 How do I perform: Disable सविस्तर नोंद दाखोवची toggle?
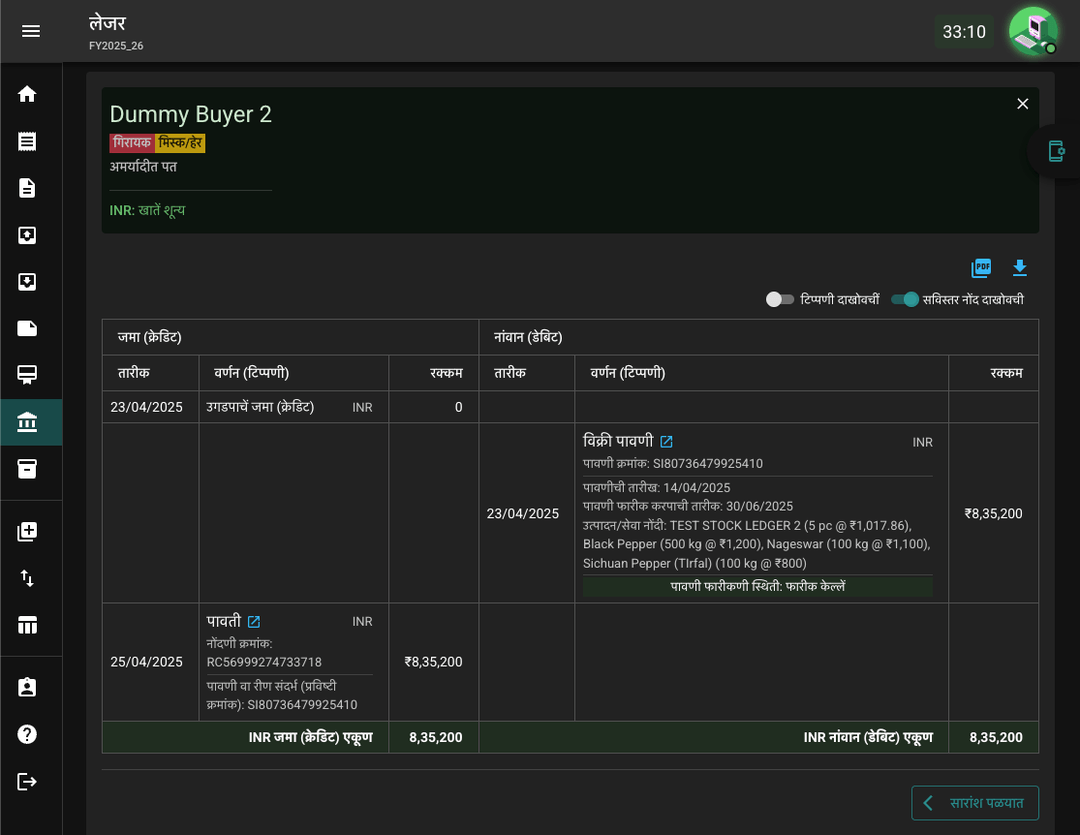(x=905, y=299)
